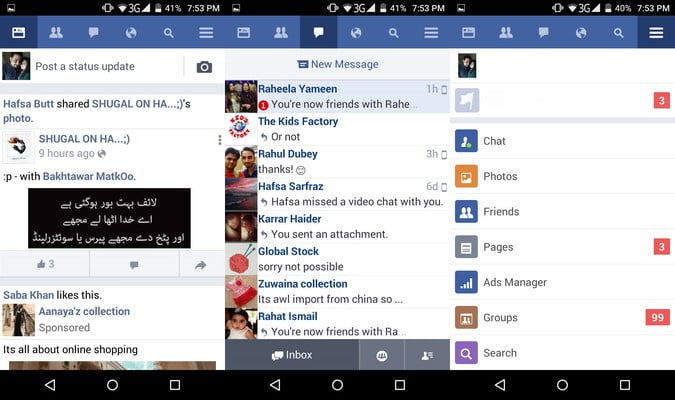Open Rahat Ismail conversation
Screen dimensions: 675x400
(x=338, y=324)
